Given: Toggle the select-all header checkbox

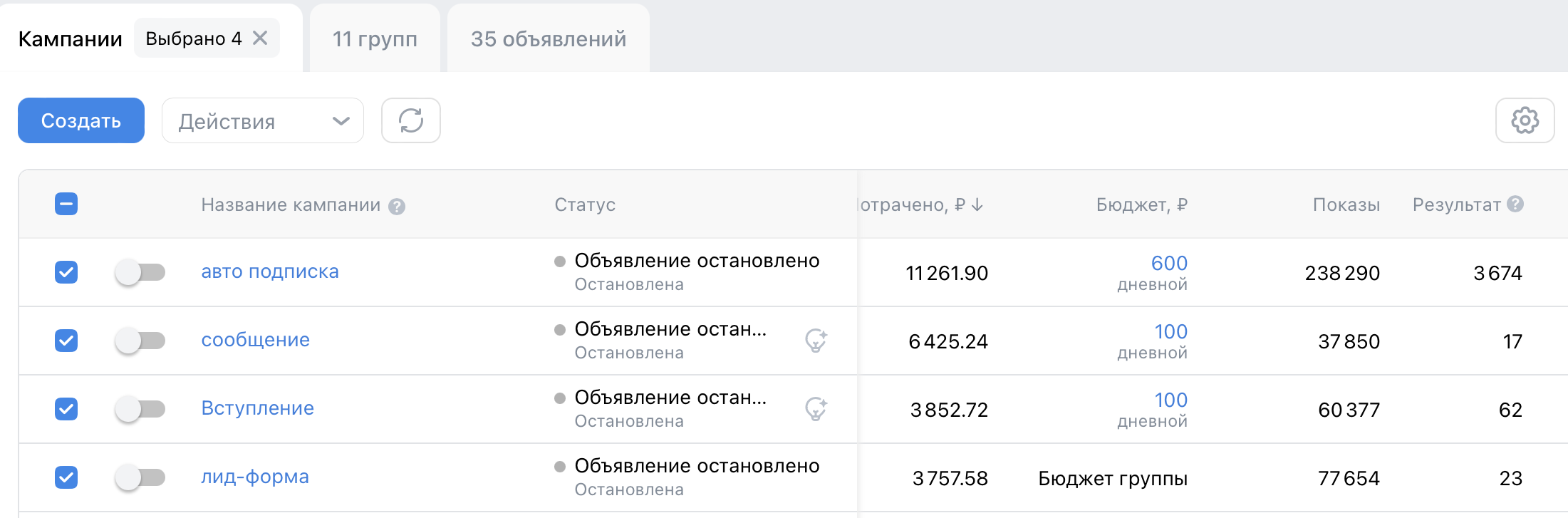Looking at the screenshot, I should coord(66,204).
